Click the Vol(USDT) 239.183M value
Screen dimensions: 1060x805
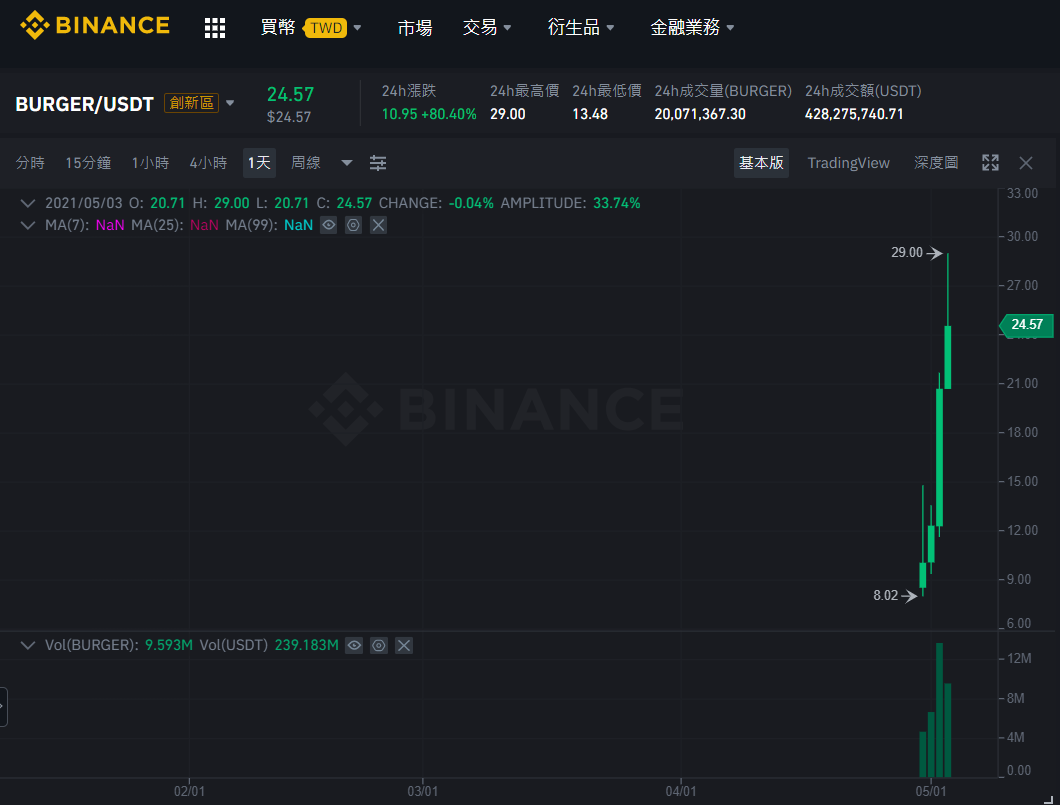tap(306, 645)
